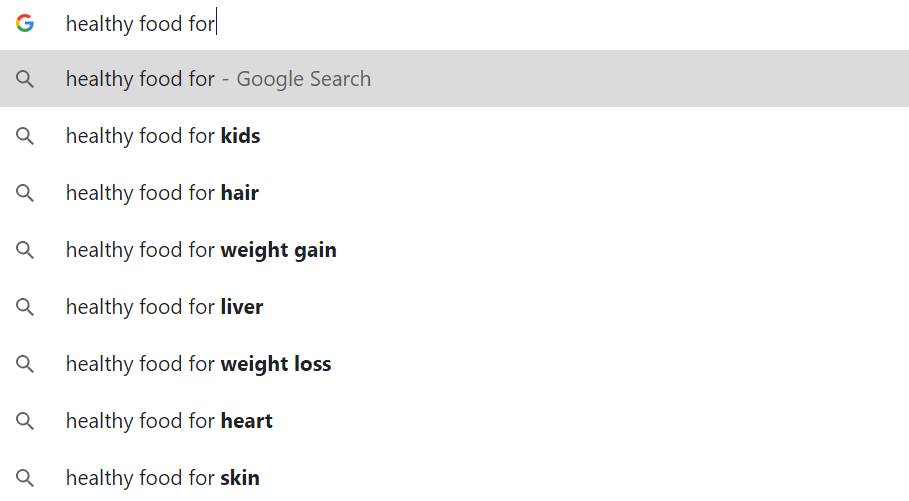This screenshot has width=909, height=501.
Task: Select 'healthy food for kids' suggestion
Action: [x=163, y=136]
